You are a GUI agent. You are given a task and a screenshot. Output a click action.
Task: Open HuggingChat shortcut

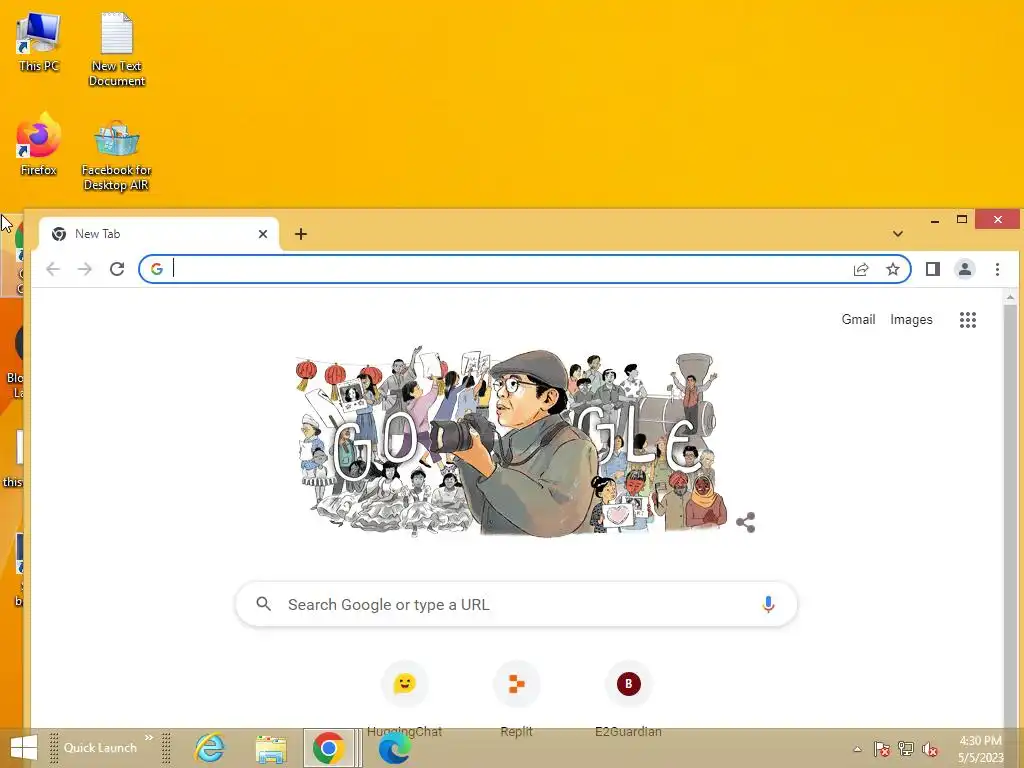tap(404, 699)
